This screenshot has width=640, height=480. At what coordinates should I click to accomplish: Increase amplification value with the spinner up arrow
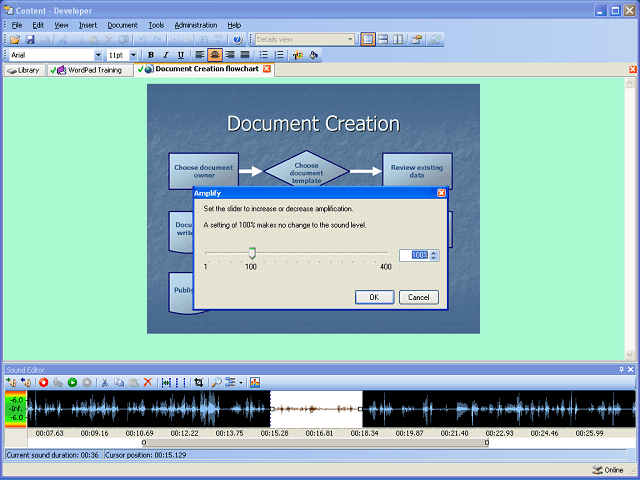click(x=434, y=252)
